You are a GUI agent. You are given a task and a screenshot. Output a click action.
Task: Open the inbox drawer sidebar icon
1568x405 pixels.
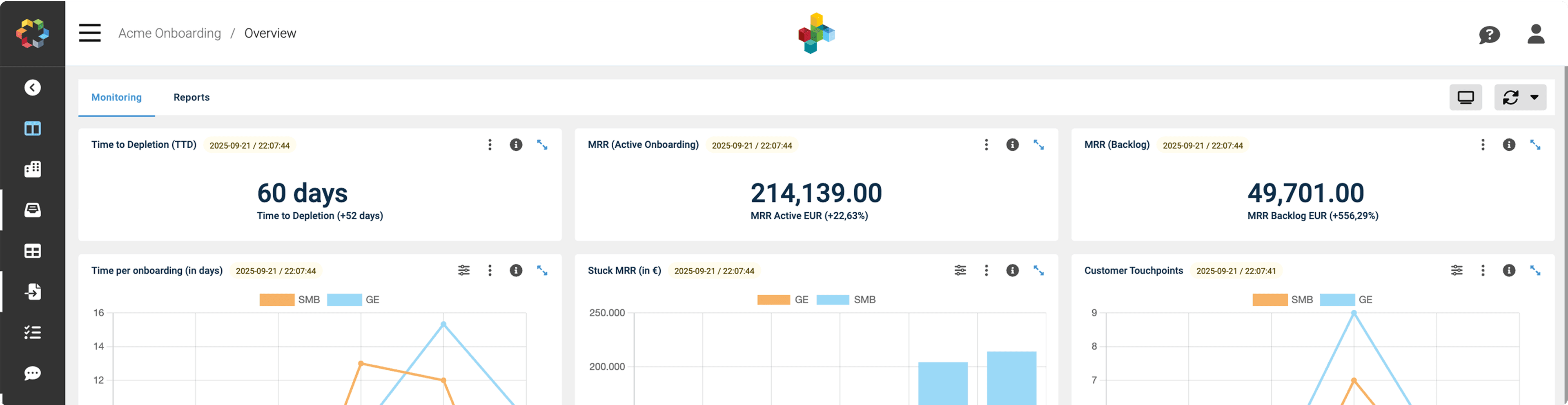pos(33,210)
